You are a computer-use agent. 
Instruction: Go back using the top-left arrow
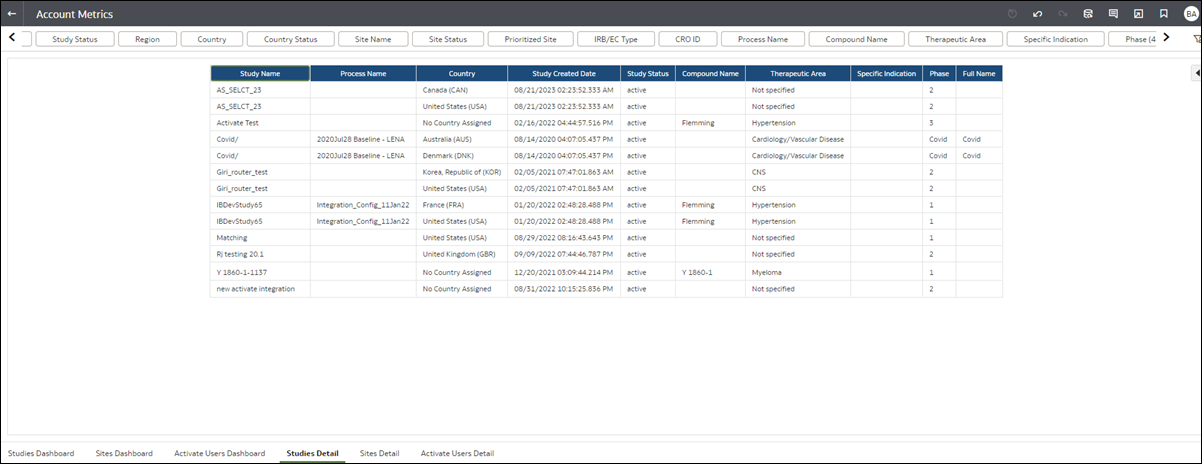coord(12,14)
